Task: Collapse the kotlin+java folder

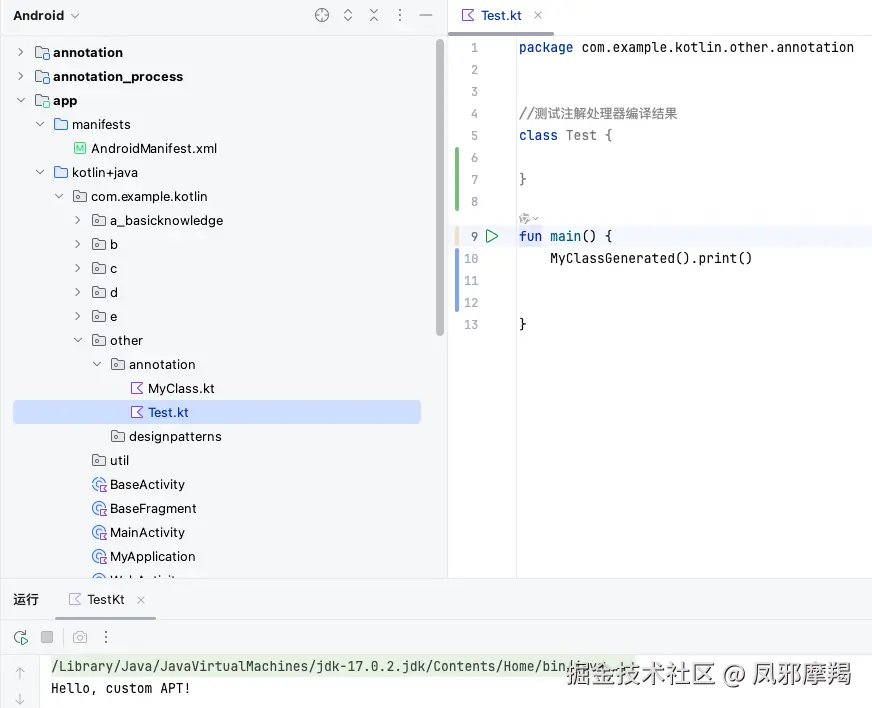Action: point(40,172)
